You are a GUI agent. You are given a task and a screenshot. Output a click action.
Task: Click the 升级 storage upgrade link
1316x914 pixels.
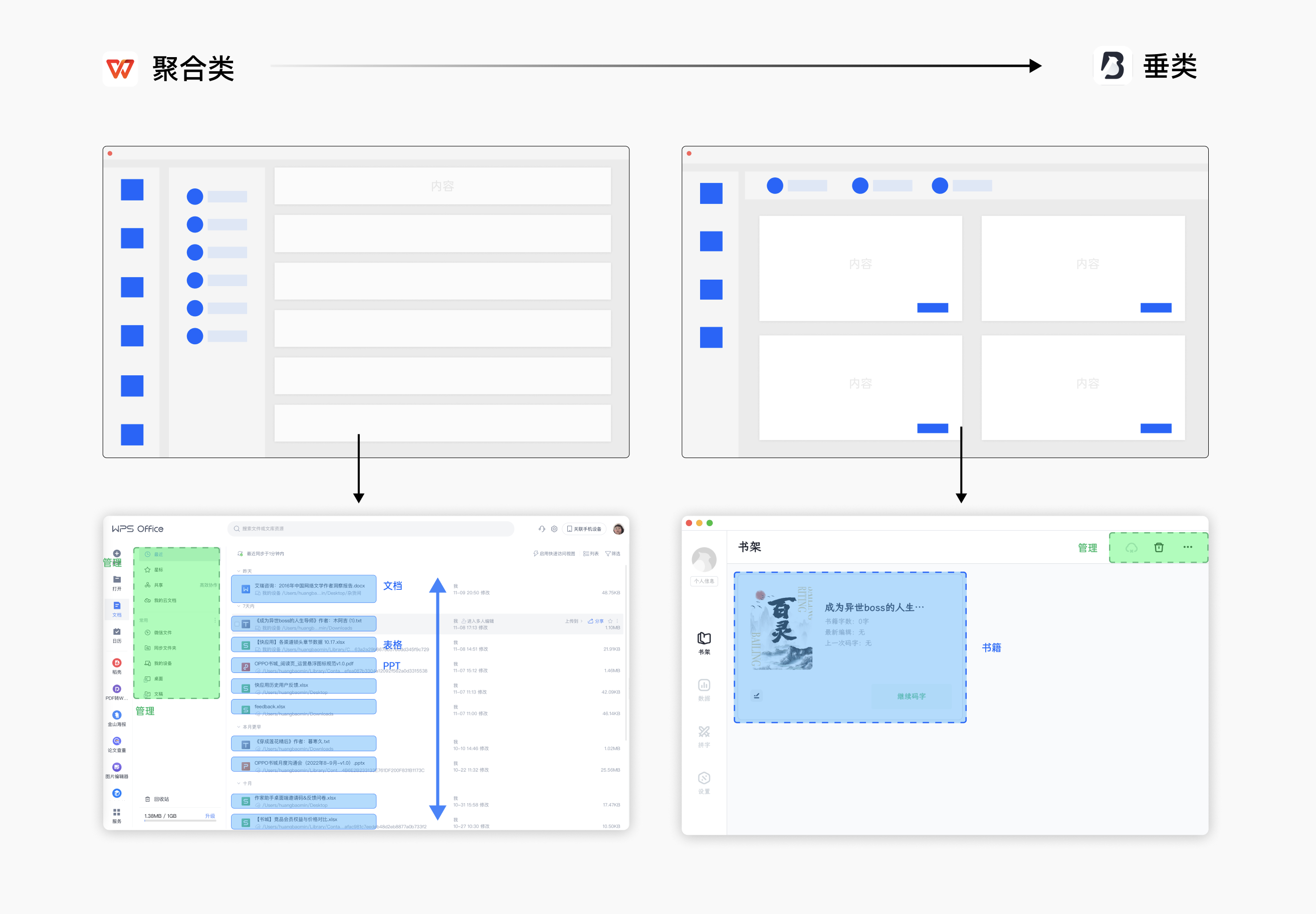209,815
